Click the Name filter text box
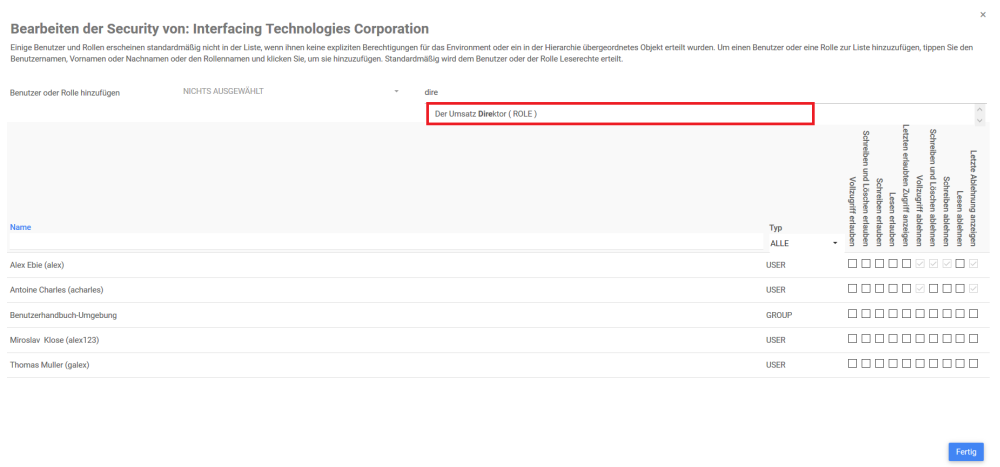This screenshot has height=467, width=1000. (x=385, y=243)
